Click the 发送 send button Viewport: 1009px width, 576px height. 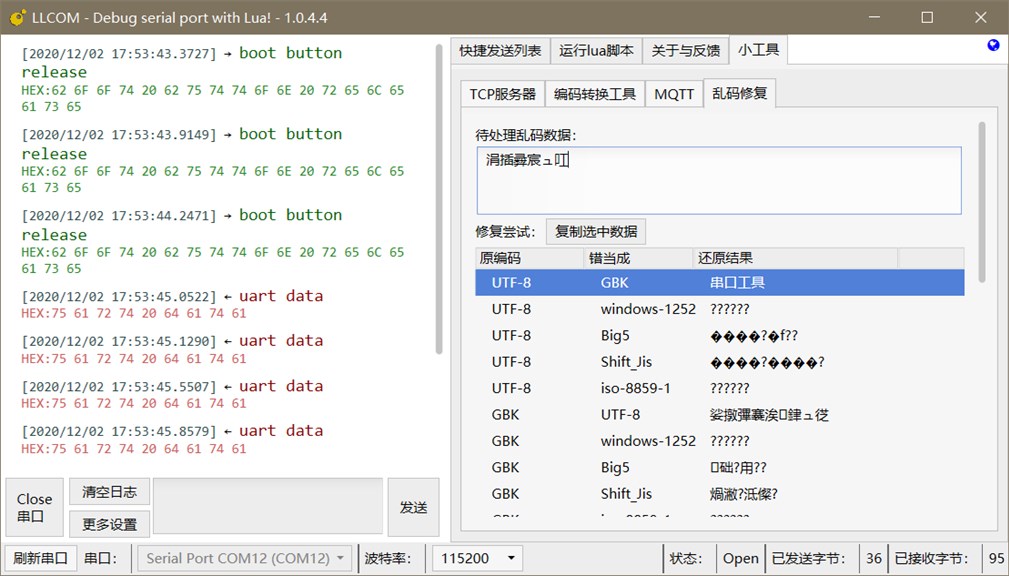tap(413, 507)
